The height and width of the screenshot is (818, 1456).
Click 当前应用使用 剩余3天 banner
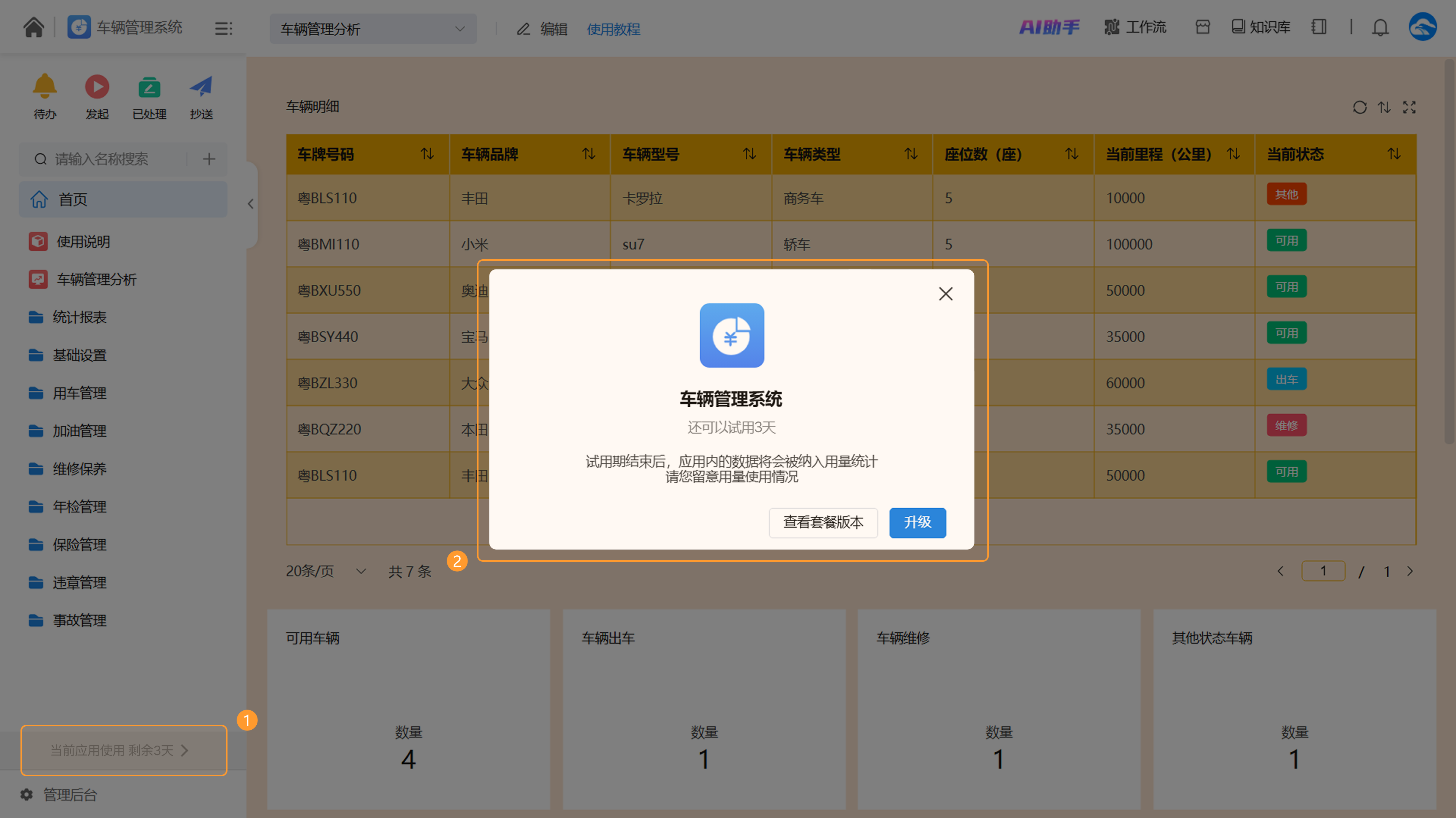click(x=124, y=750)
